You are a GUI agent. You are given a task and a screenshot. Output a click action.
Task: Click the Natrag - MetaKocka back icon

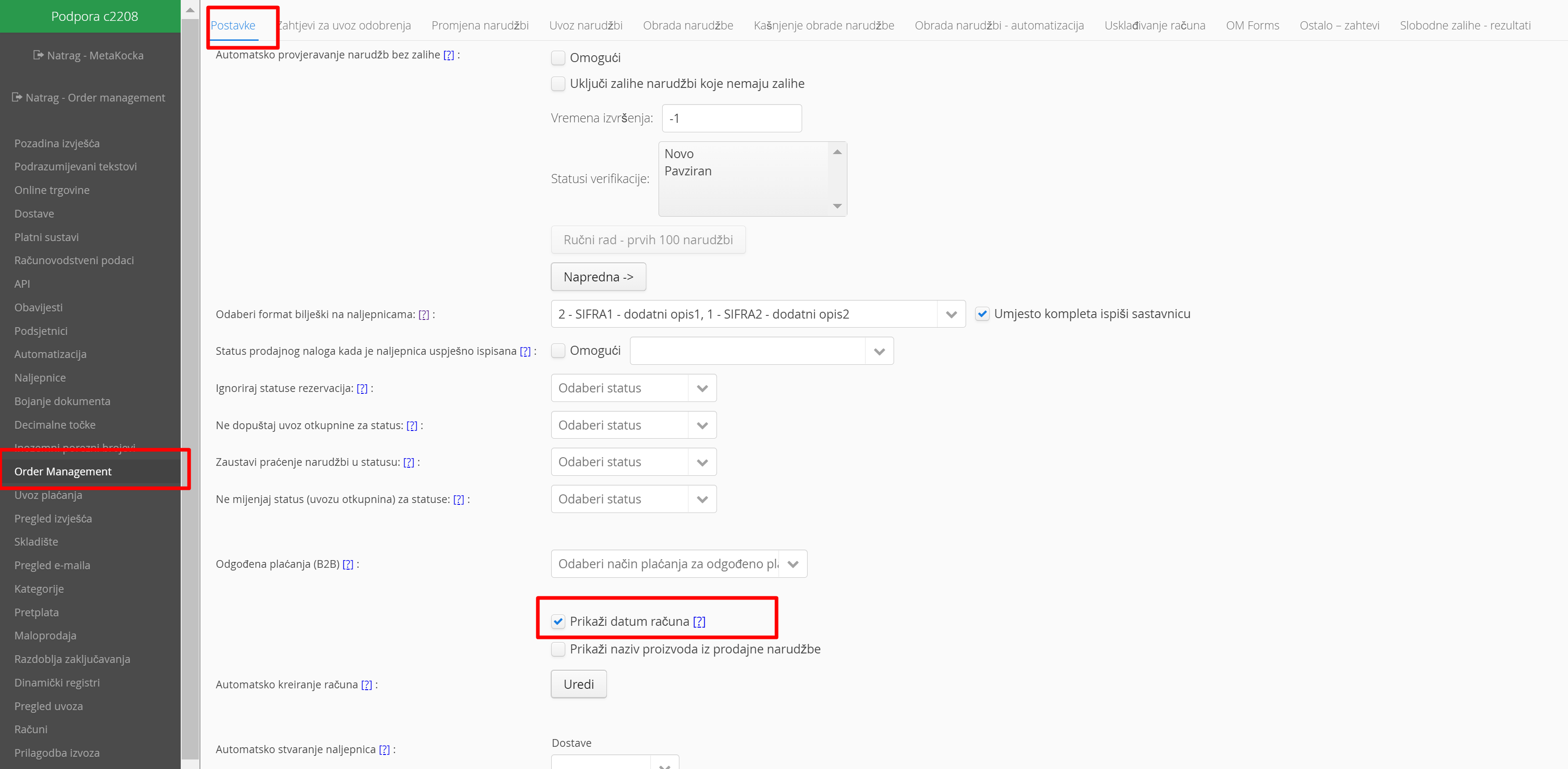pos(38,55)
